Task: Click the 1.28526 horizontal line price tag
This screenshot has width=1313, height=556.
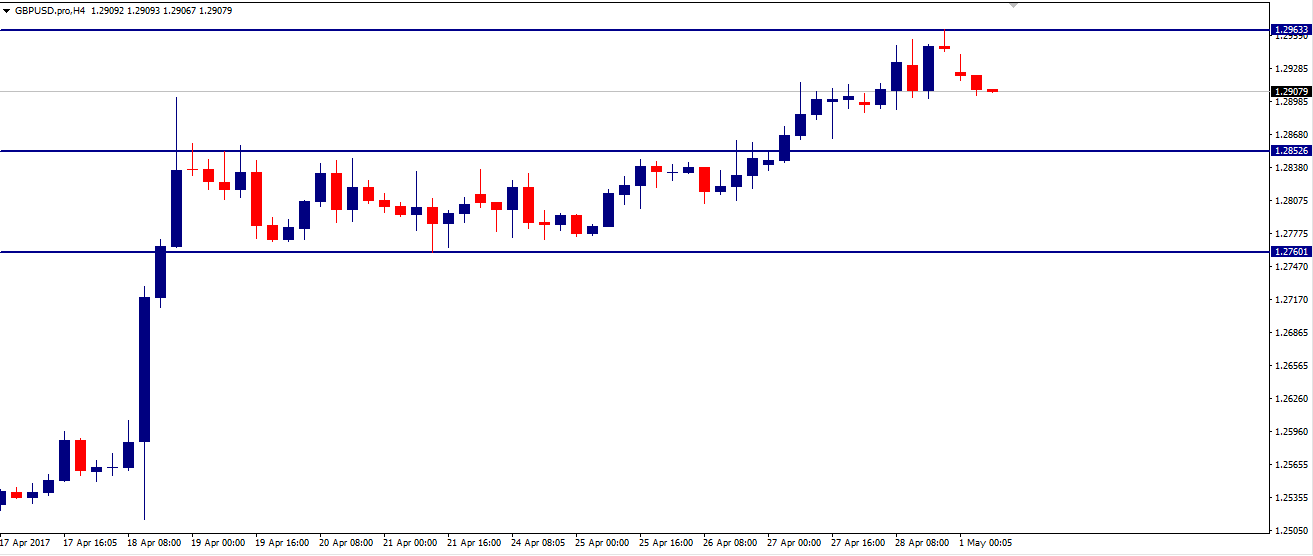Action: [x=1290, y=151]
